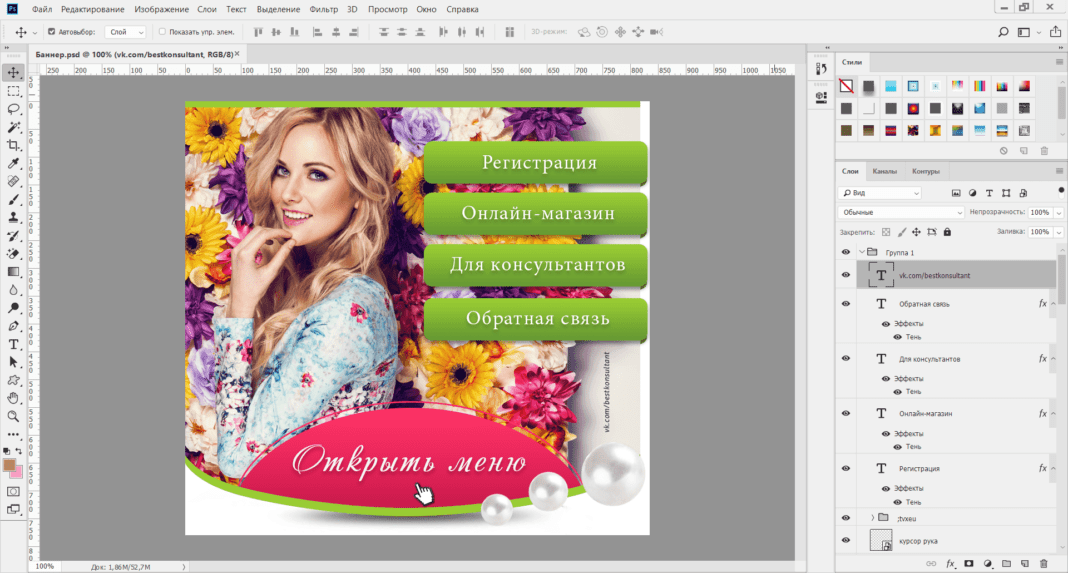Hide the курсор рука layer

(x=846, y=541)
